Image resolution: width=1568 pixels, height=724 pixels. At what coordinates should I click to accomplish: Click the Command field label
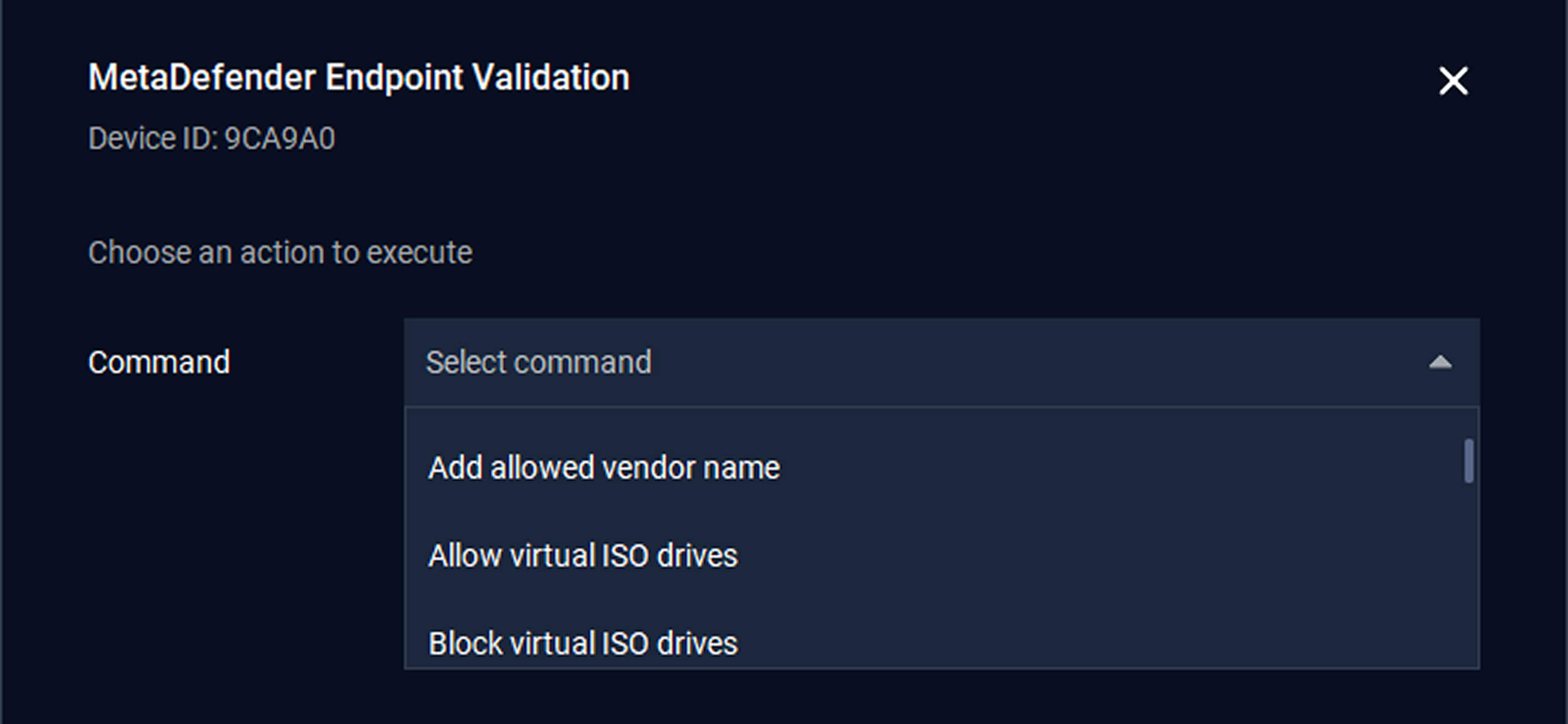pyautogui.click(x=159, y=362)
